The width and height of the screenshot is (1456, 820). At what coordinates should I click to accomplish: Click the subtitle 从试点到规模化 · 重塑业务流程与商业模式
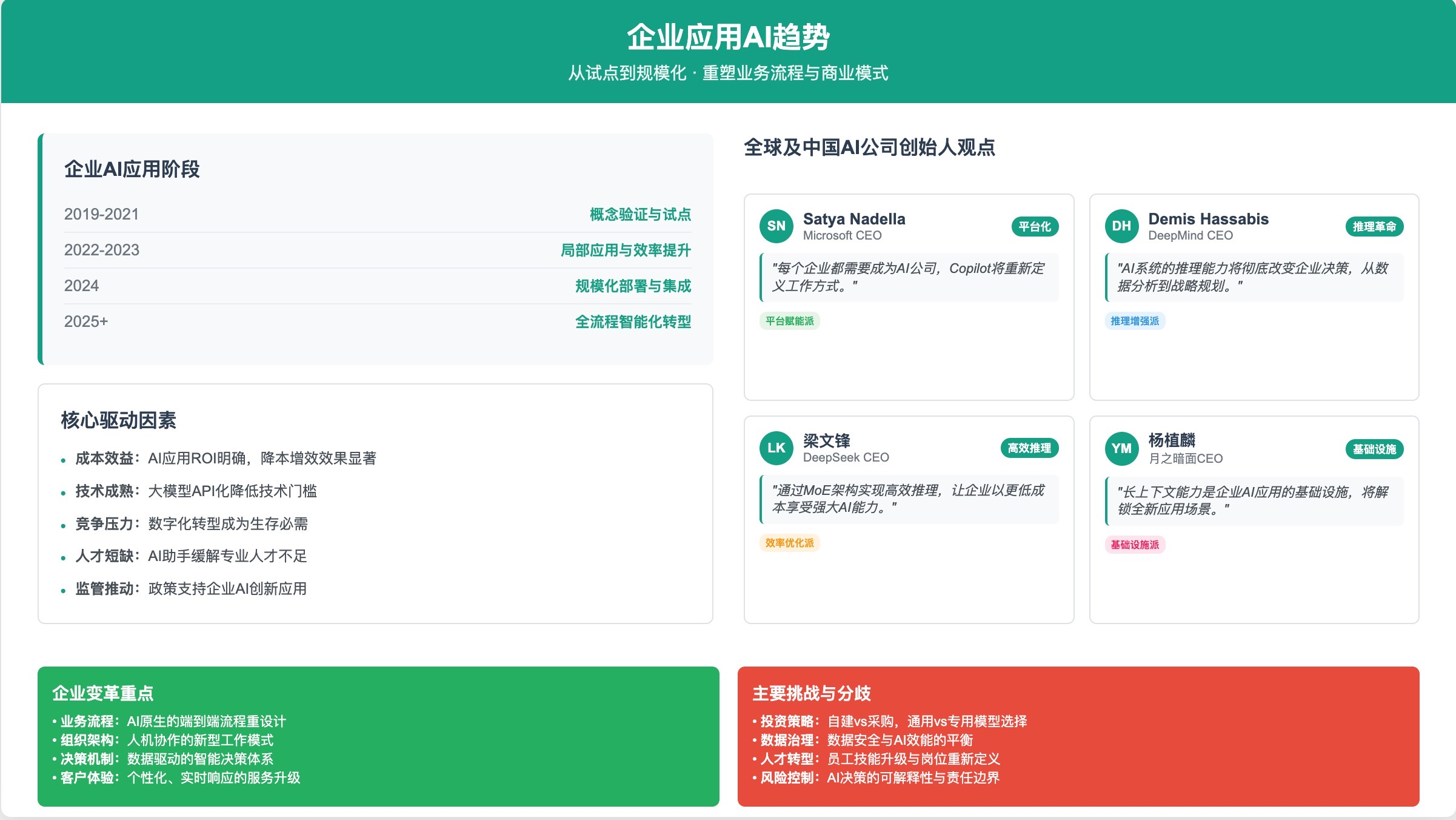tap(728, 73)
